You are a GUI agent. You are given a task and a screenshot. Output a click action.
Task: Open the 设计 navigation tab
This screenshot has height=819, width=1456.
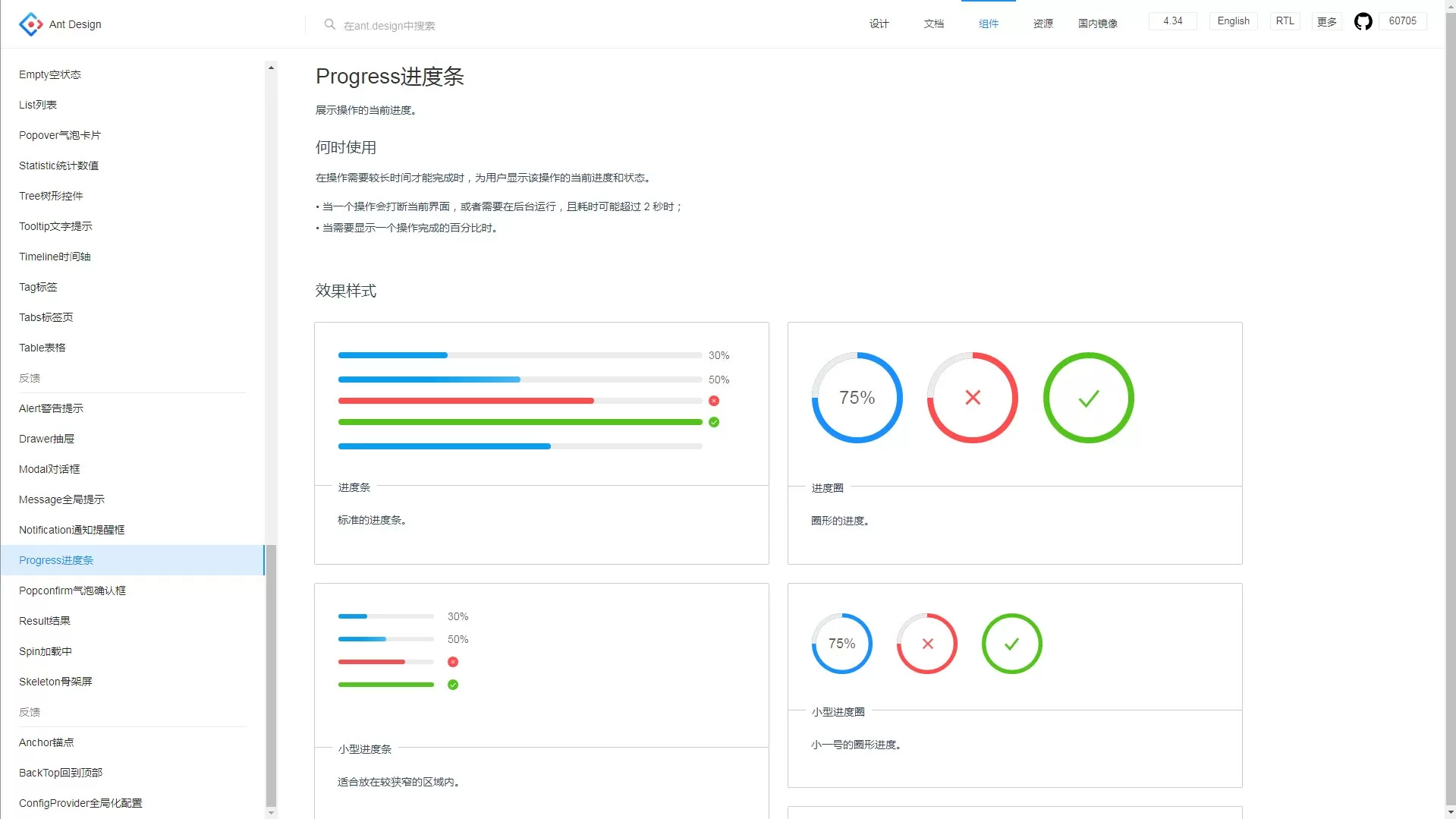point(879,24)
